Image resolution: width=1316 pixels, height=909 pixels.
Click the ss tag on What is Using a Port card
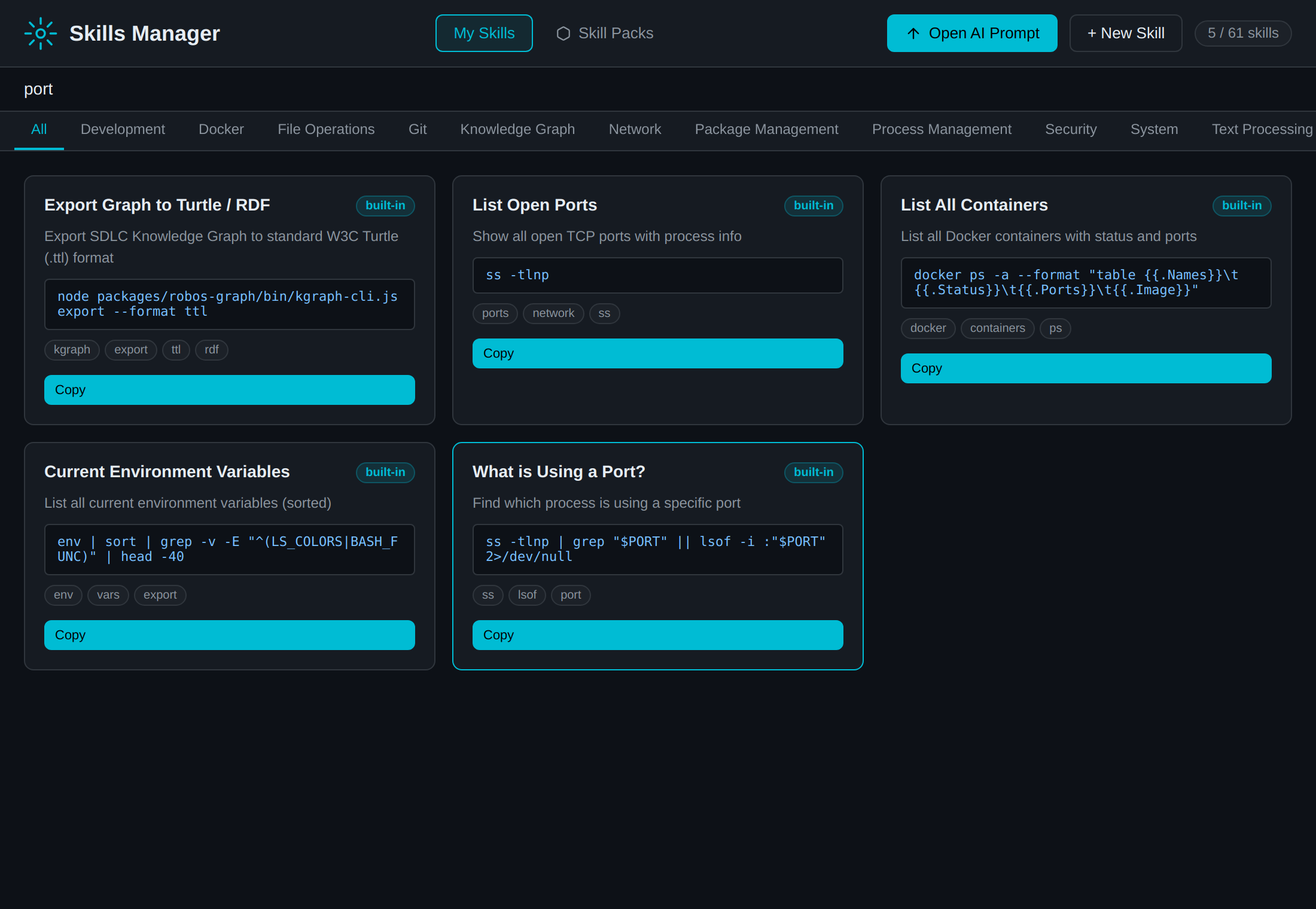click(x=488, y=595)
